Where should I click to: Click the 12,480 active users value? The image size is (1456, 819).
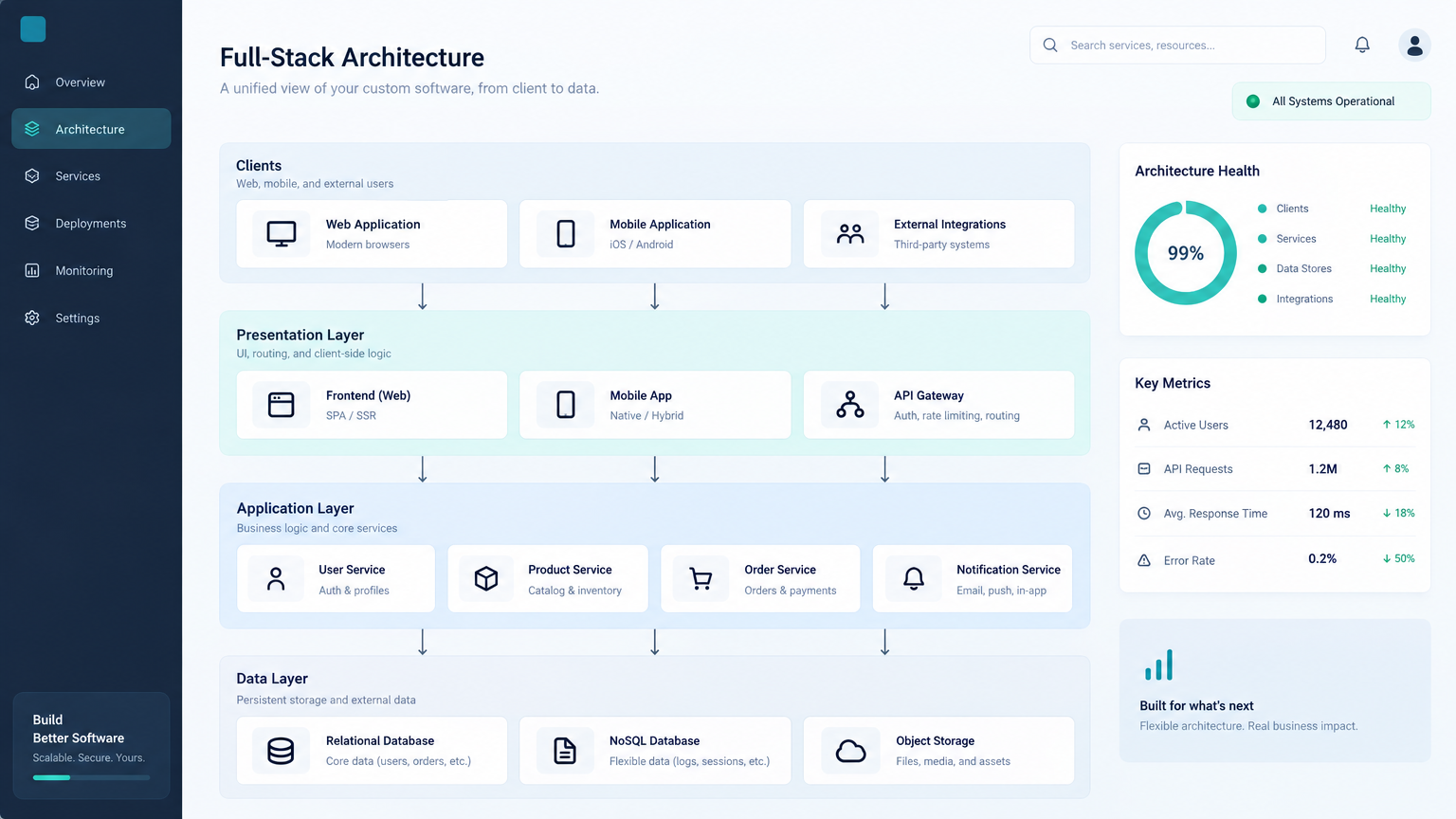(1328, 425)
